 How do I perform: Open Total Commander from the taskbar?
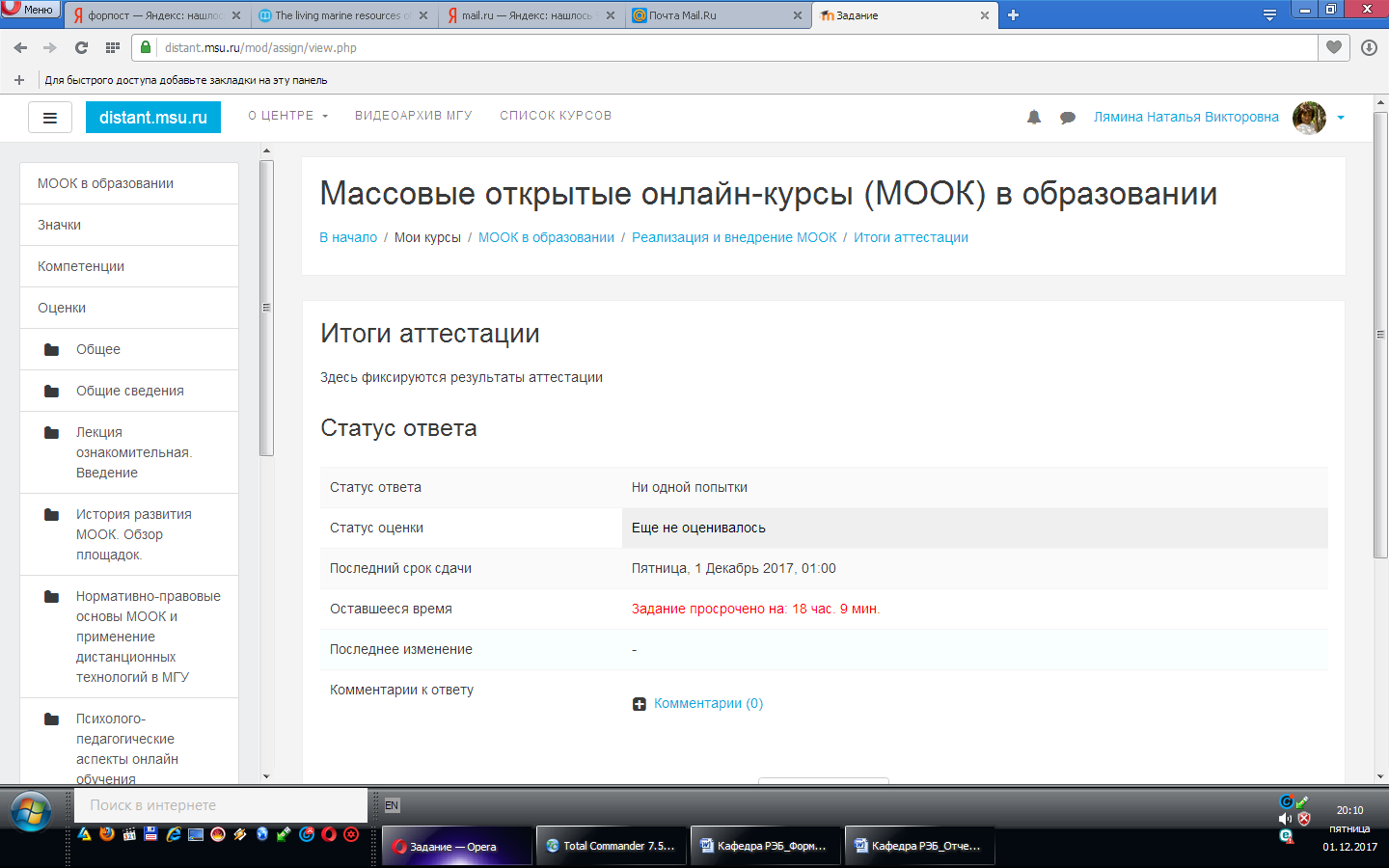(x=612, y=846)
